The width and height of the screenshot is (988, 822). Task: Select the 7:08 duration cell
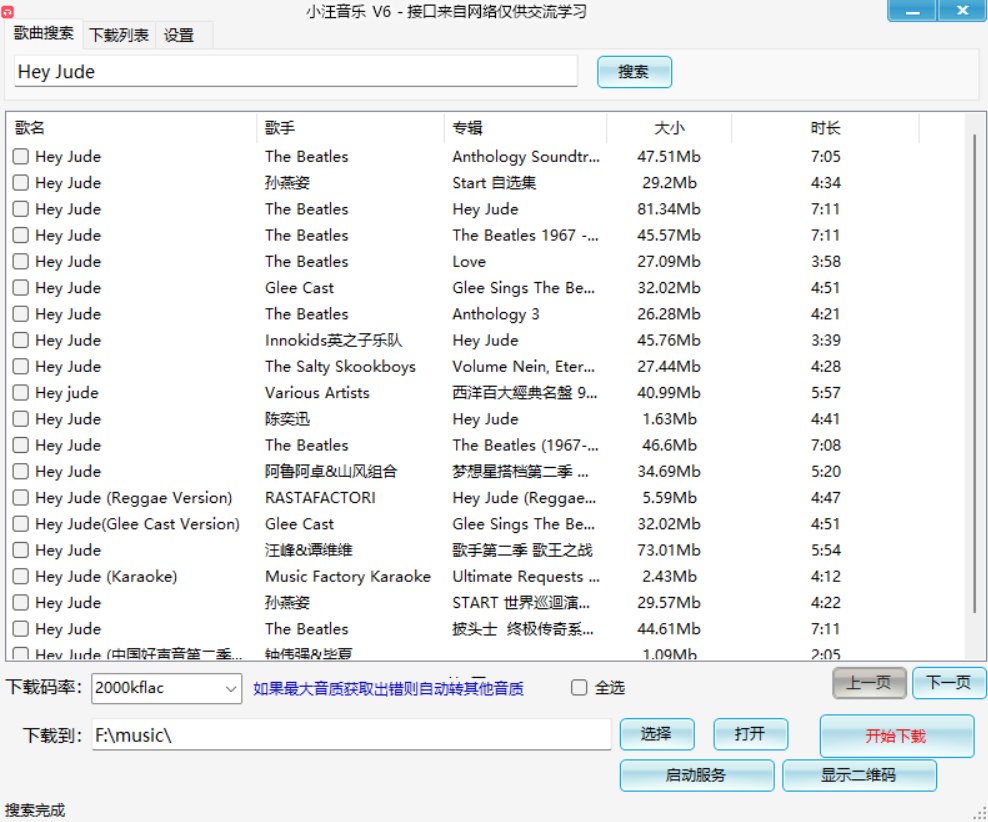825,445
